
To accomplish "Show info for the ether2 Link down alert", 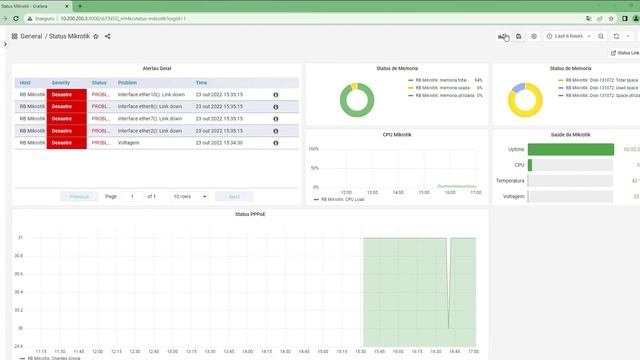I will (x=276, y=131).
